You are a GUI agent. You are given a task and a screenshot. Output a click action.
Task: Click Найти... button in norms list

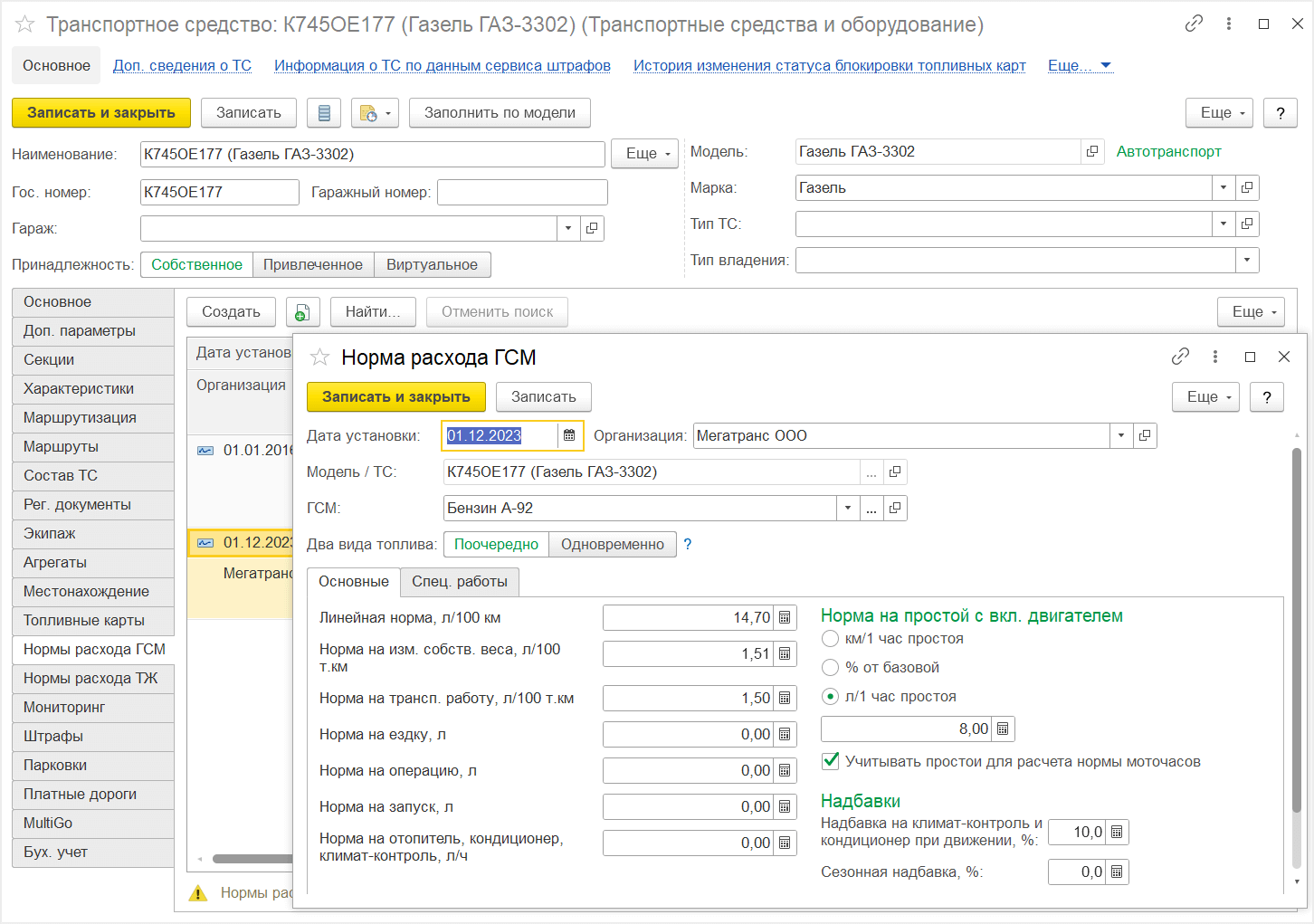point(373,312)
